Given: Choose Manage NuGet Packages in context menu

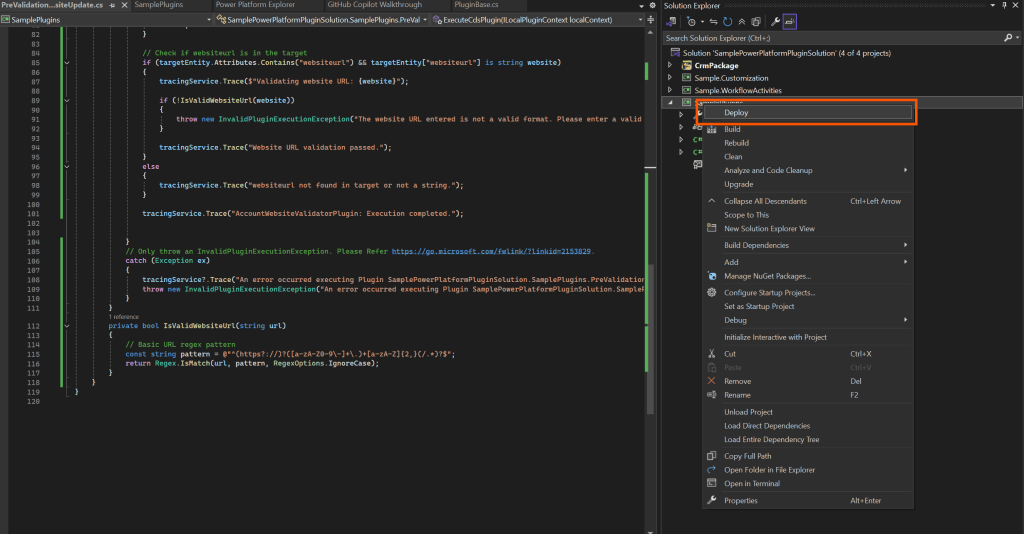Looking at the screenshot, I should [x=767, y=276].
